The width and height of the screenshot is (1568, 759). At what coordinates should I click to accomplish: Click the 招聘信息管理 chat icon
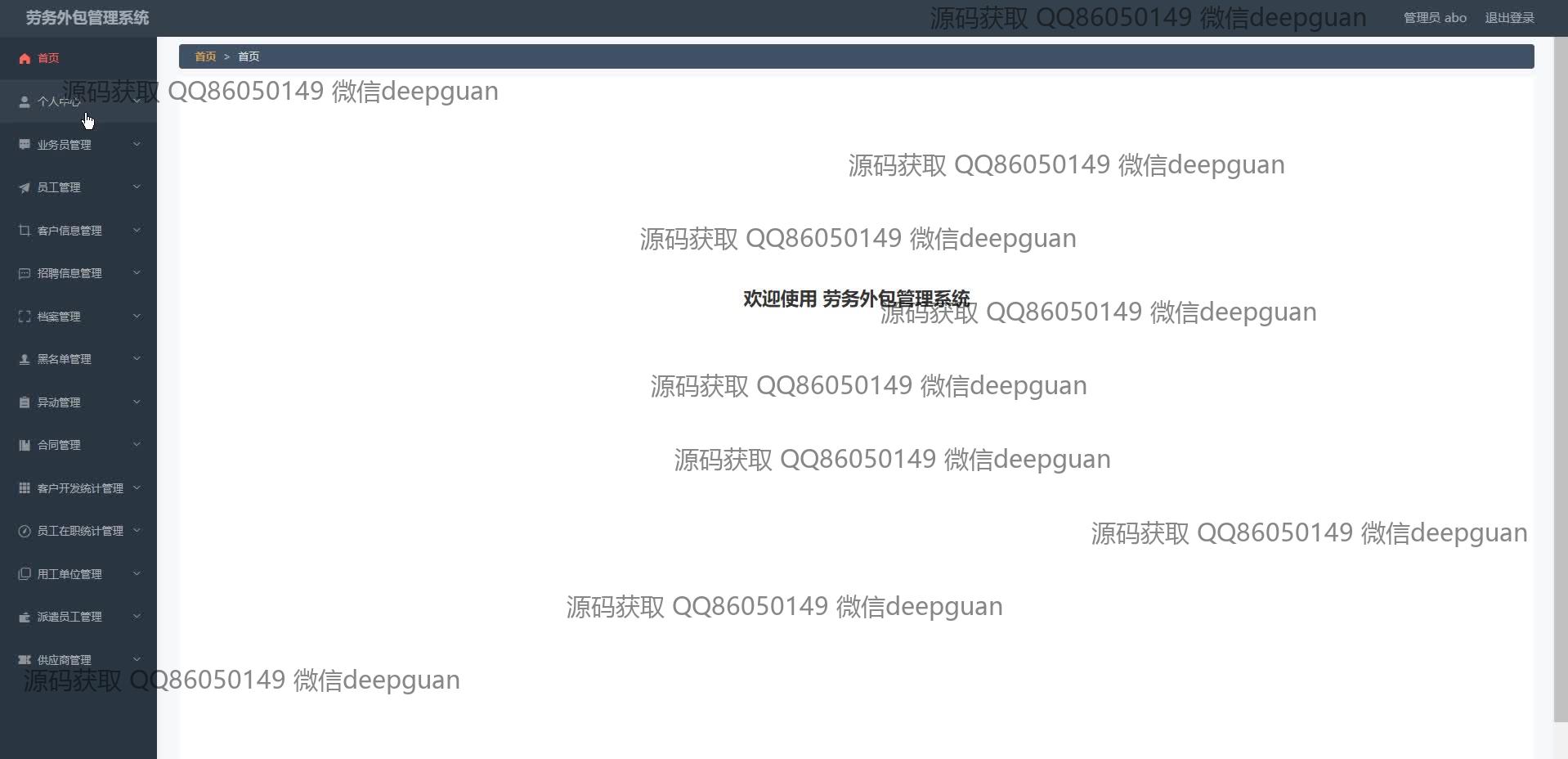click(x=25, y=273)
